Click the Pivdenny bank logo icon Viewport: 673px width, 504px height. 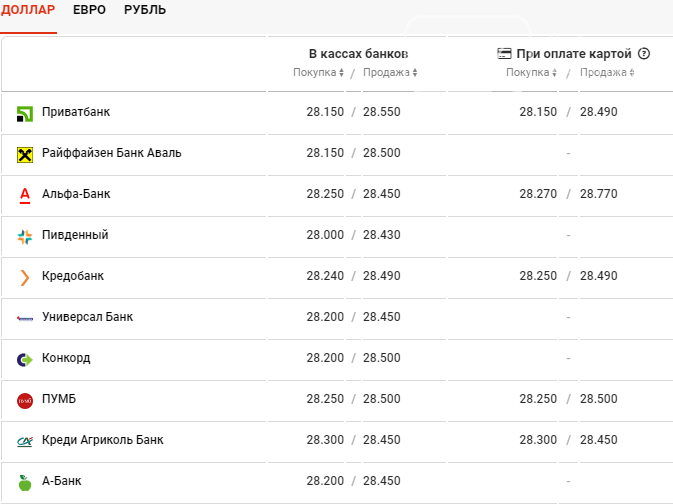25,236
